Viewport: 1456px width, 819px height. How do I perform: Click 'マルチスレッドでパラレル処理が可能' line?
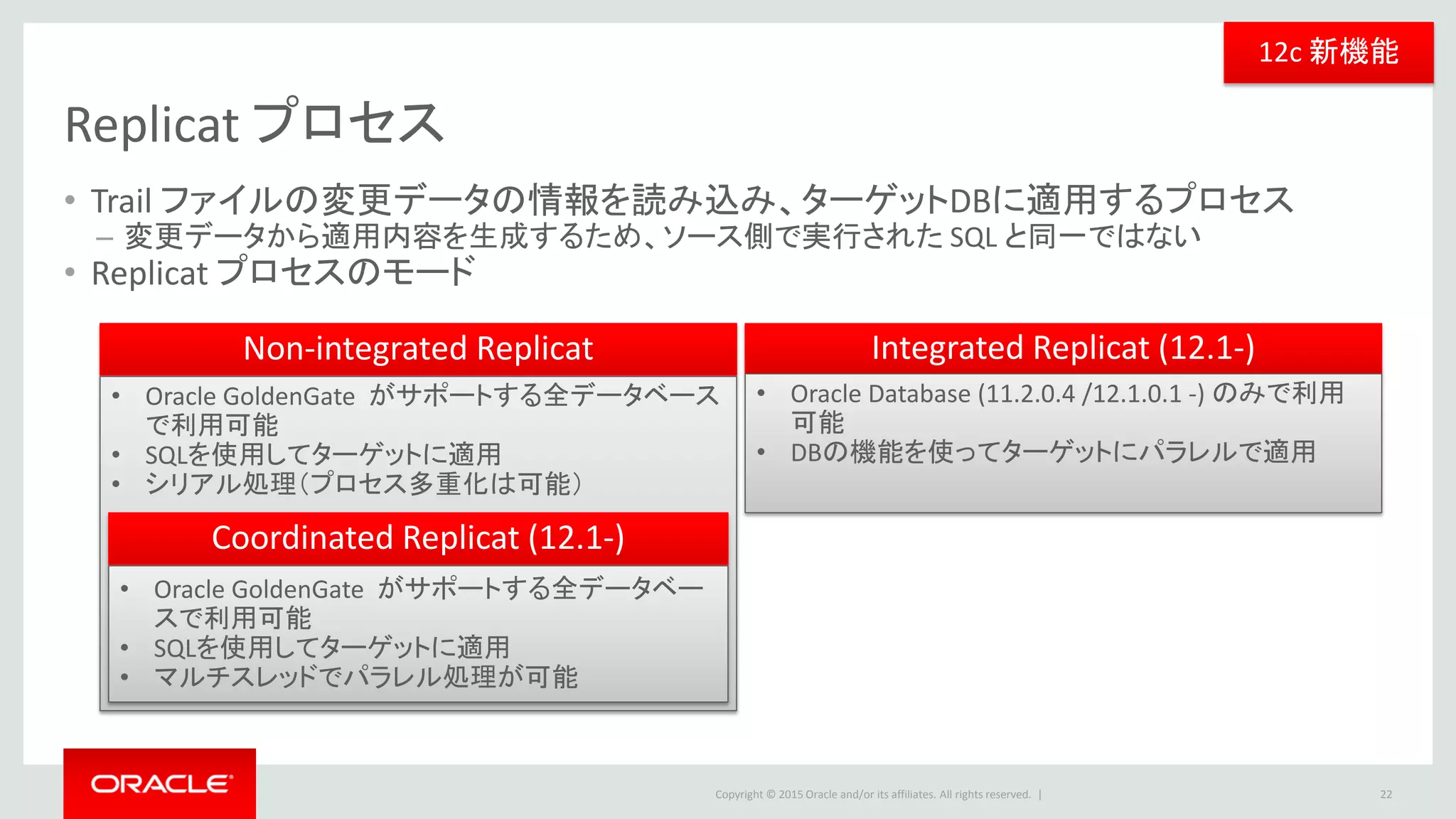coord(365,677)
